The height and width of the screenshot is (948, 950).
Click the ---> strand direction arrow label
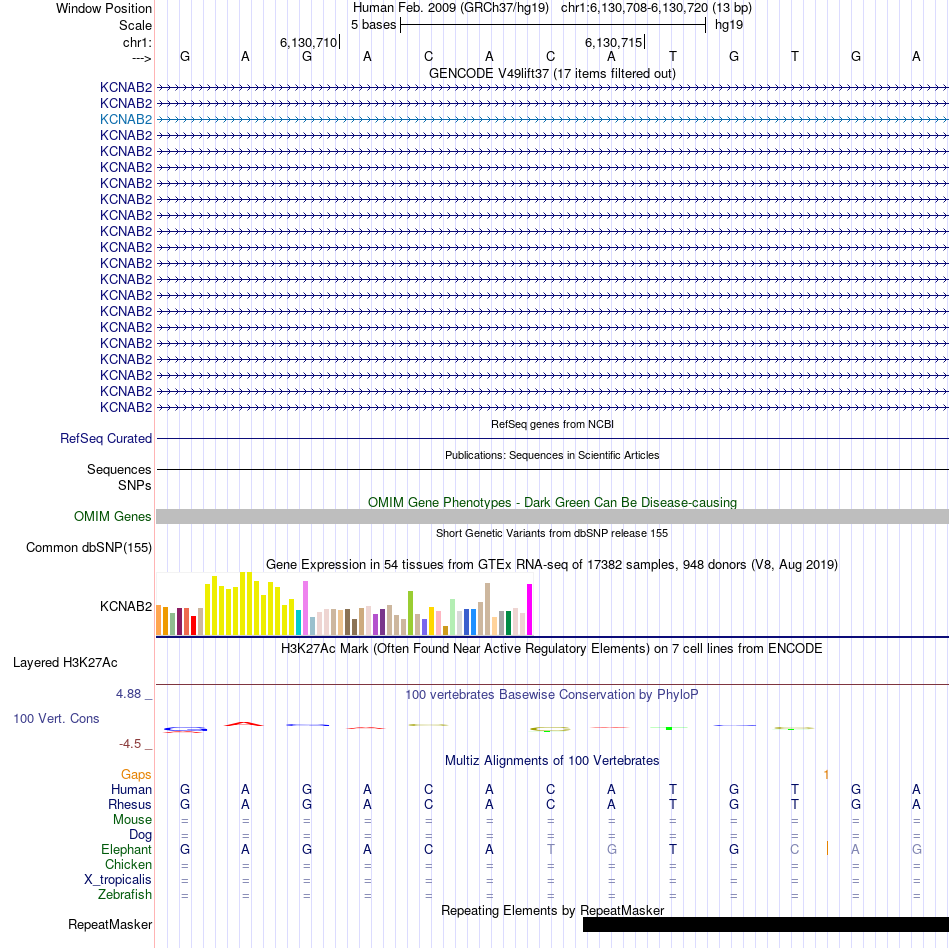click(x=141, y=58)
